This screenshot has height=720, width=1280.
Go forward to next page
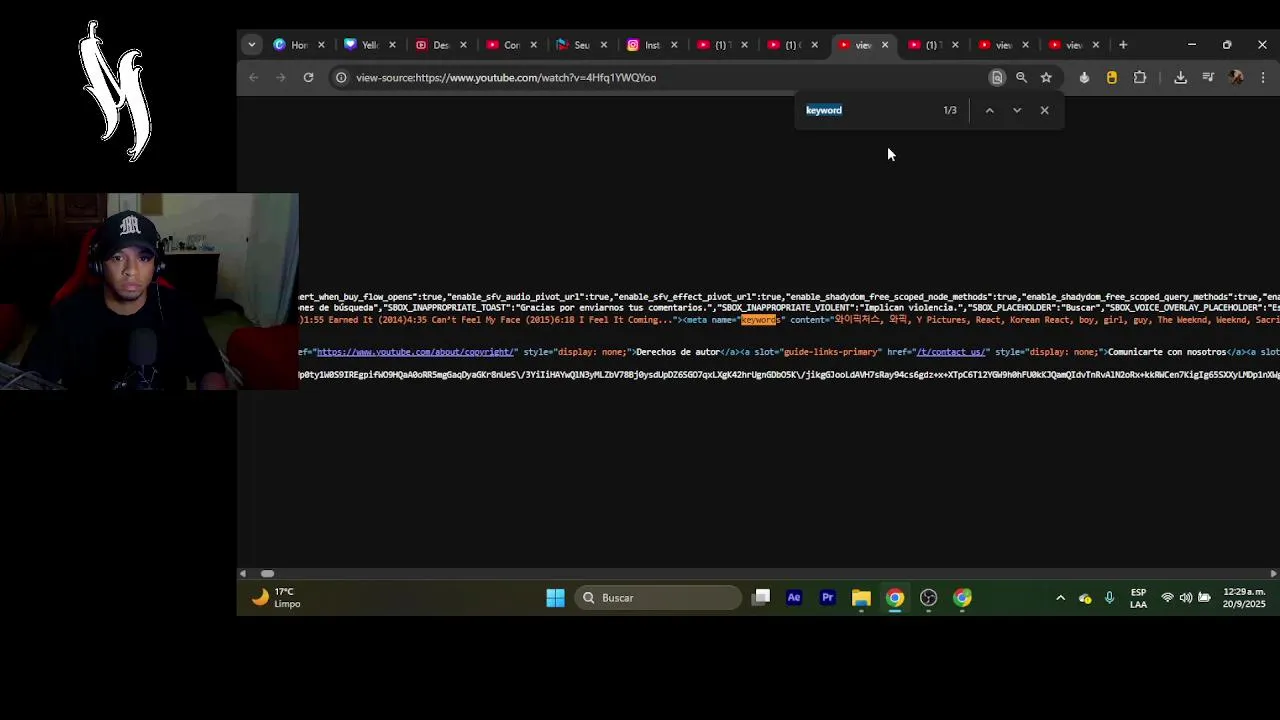[281, 77]
